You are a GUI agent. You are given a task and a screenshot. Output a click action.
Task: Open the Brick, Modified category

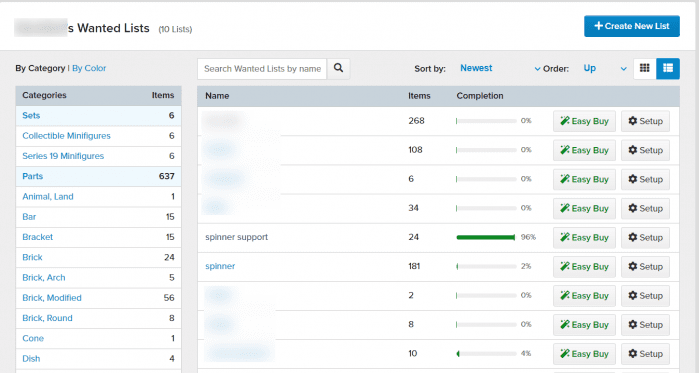point(52,298)
